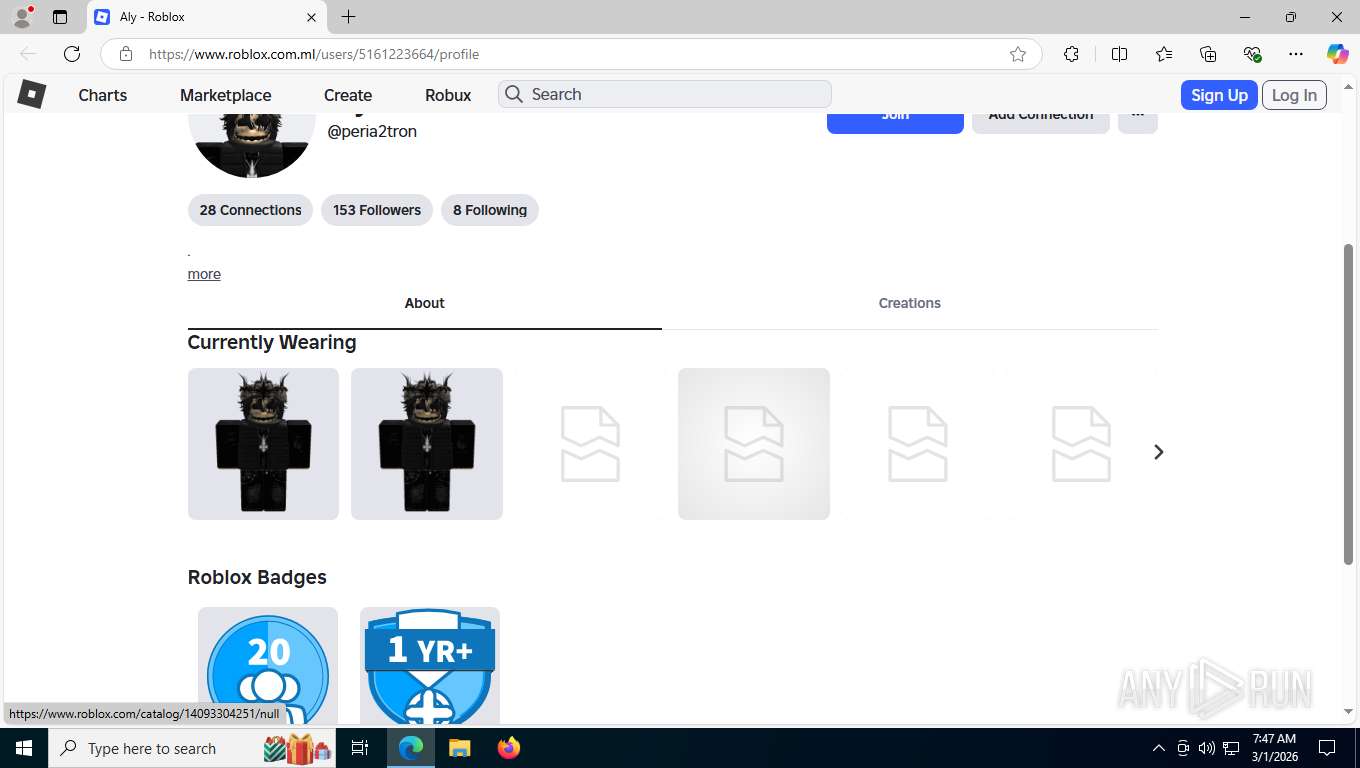Open the highlighted fourth wearing item placeholder
The image size is (1360, 768).
(754, 444)
